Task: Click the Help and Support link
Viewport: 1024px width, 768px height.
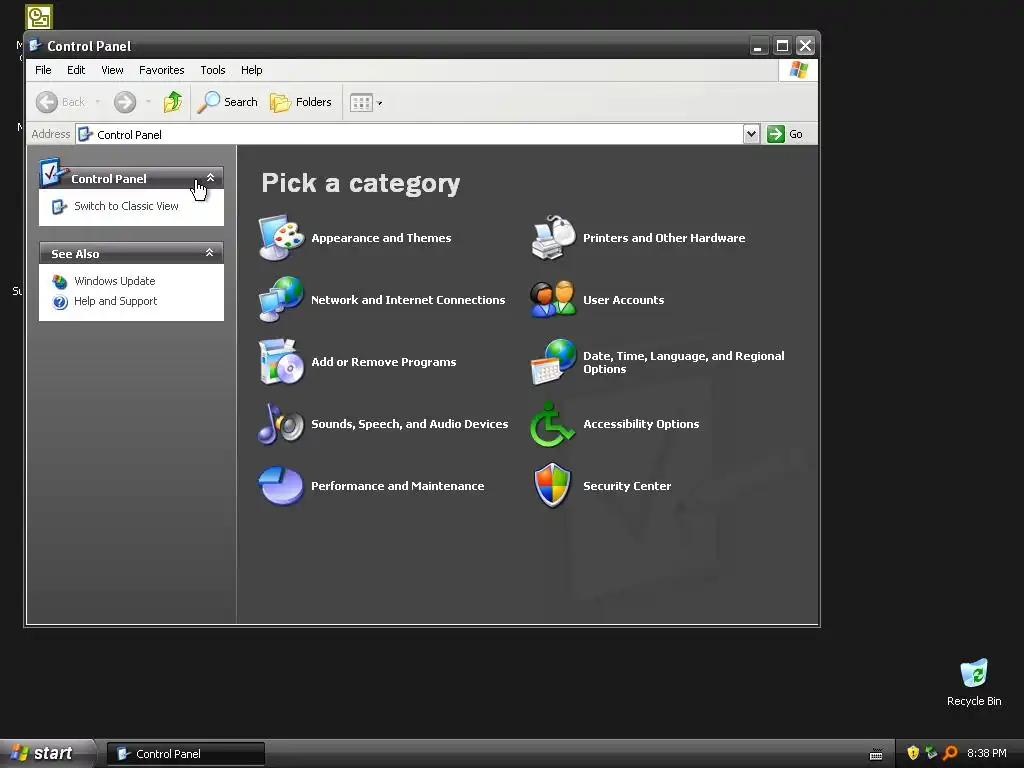Action: point(116,301)
